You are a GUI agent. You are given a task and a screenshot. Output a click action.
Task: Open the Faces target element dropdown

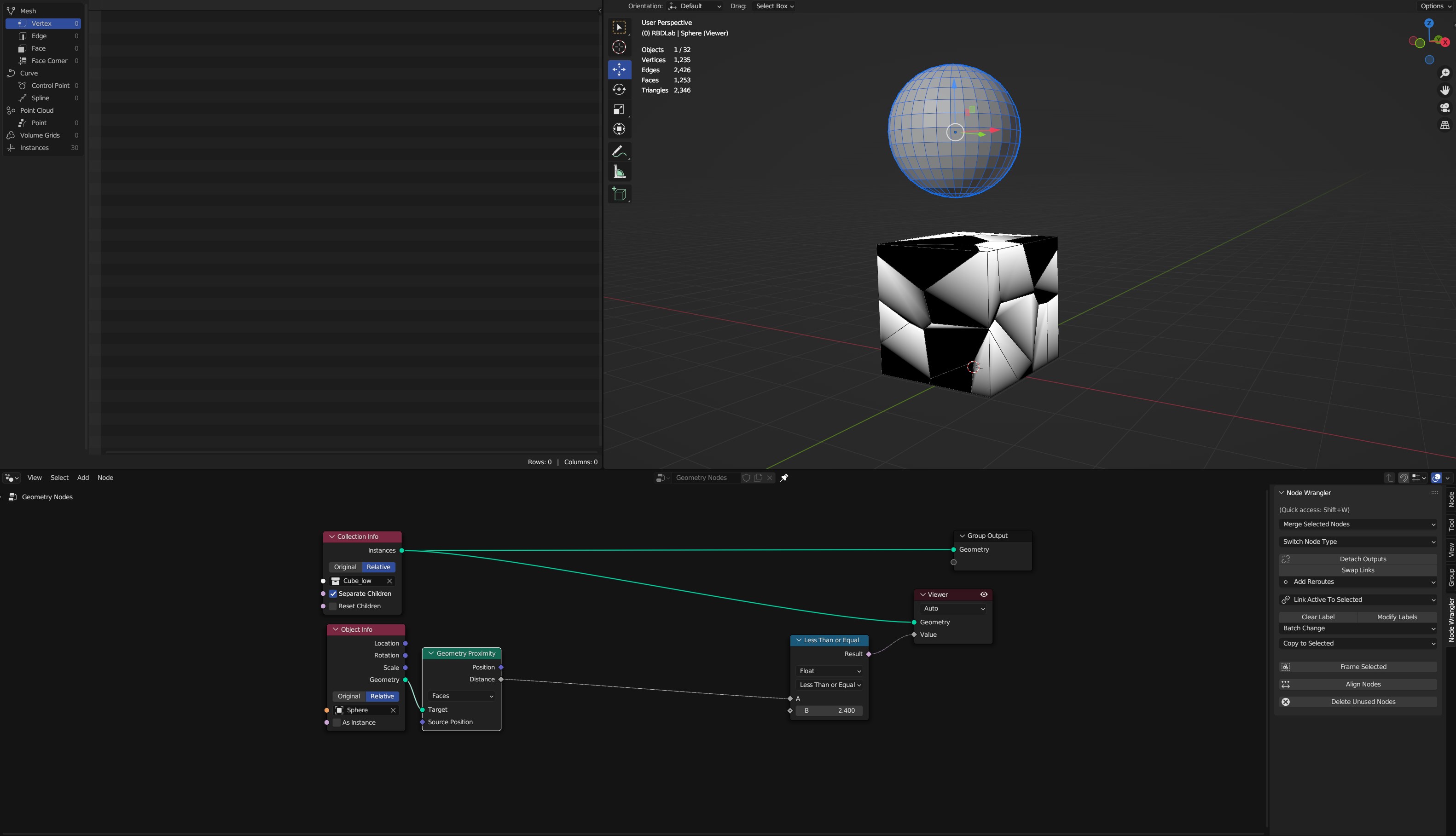click(461, 696)
